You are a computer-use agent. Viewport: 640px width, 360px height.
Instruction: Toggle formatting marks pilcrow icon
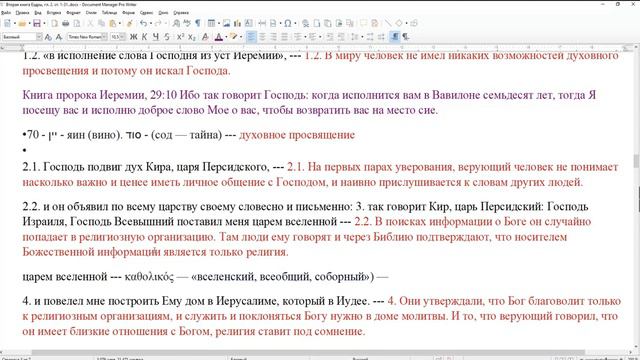(198, 23)
